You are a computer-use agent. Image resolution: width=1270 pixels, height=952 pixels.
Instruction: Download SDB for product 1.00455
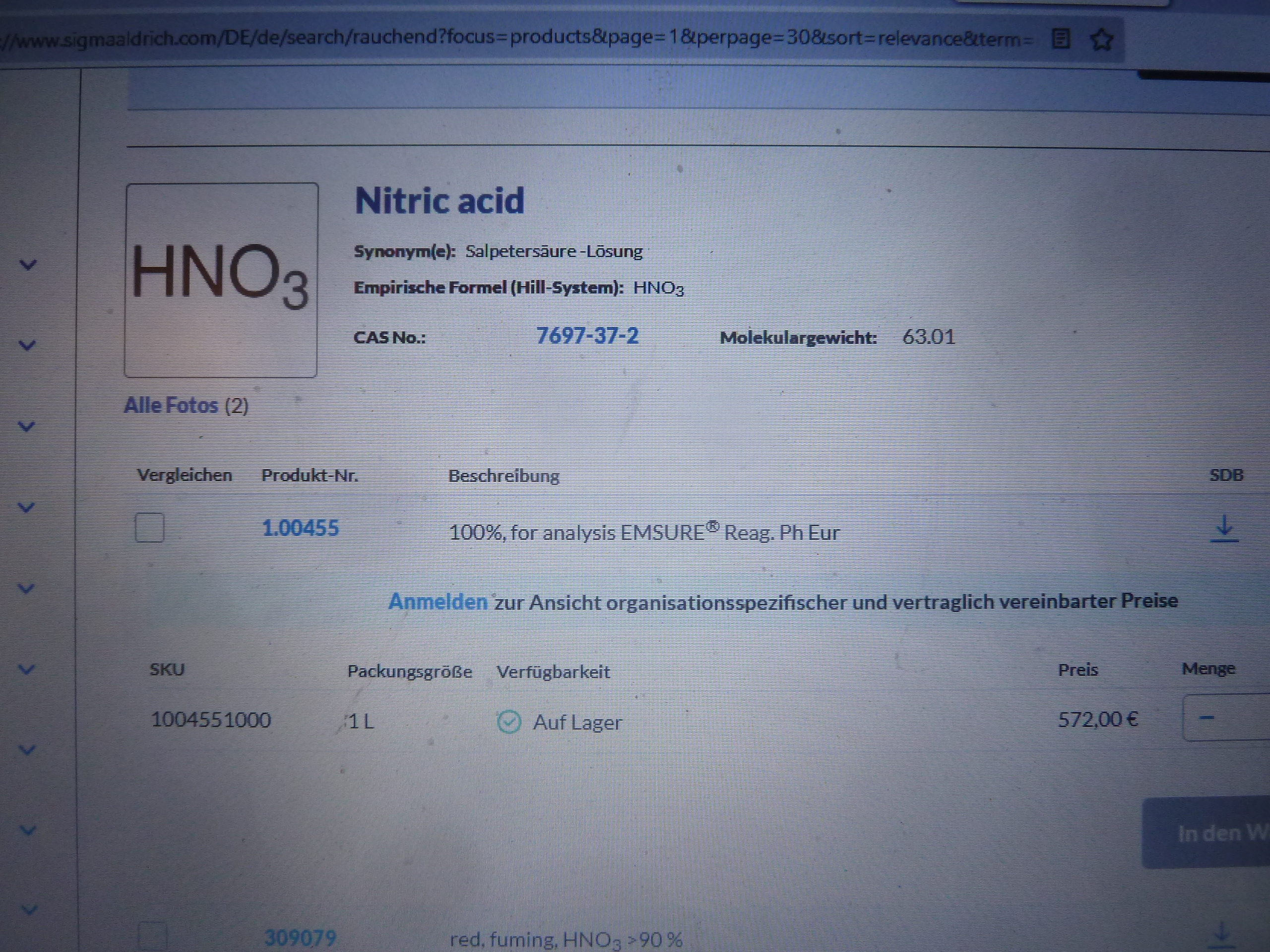1224,529
